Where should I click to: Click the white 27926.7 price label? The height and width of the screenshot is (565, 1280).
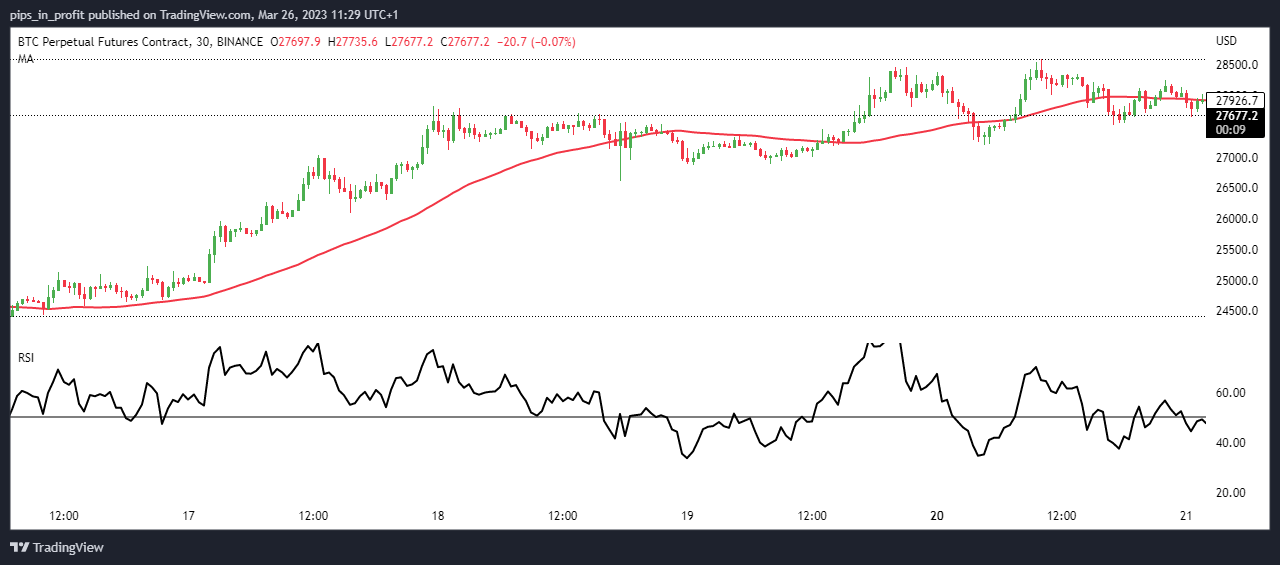coord(1237,100)
